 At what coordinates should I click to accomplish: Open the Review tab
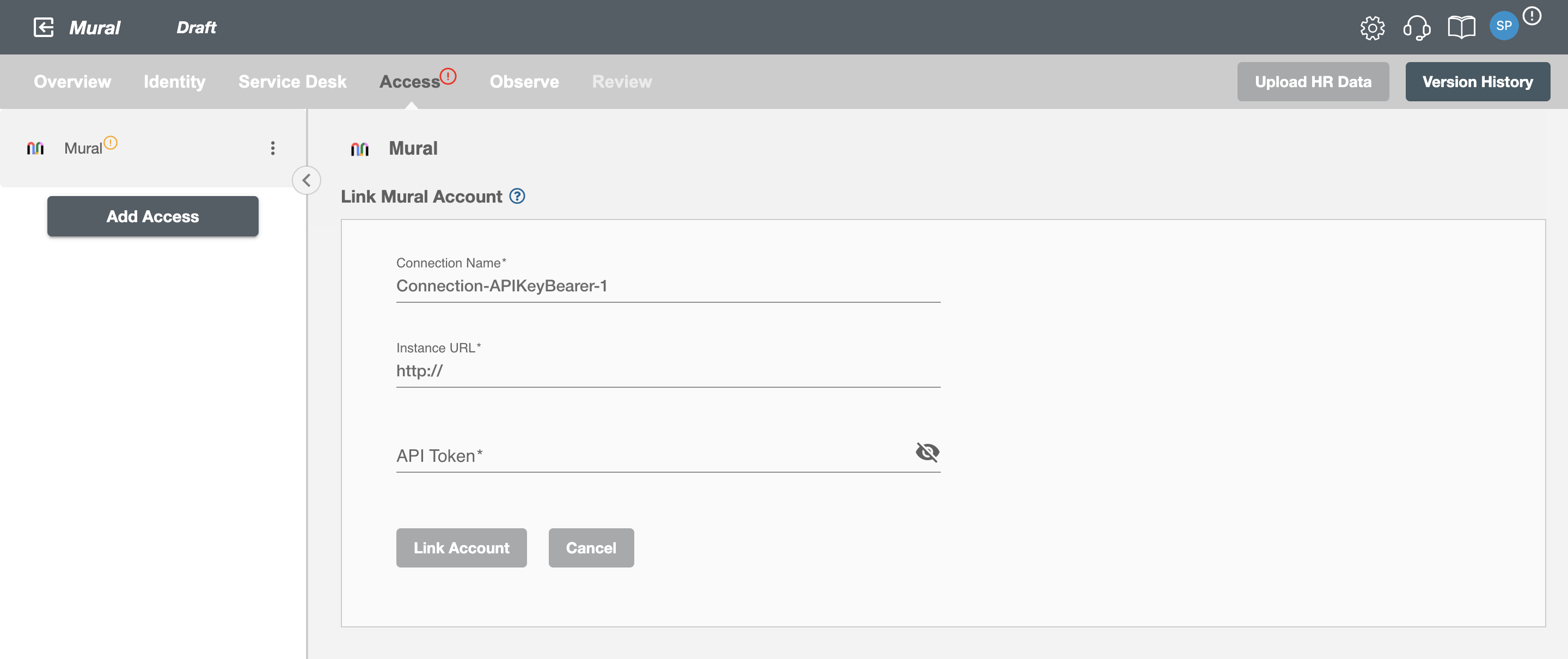tap(621, 82)
